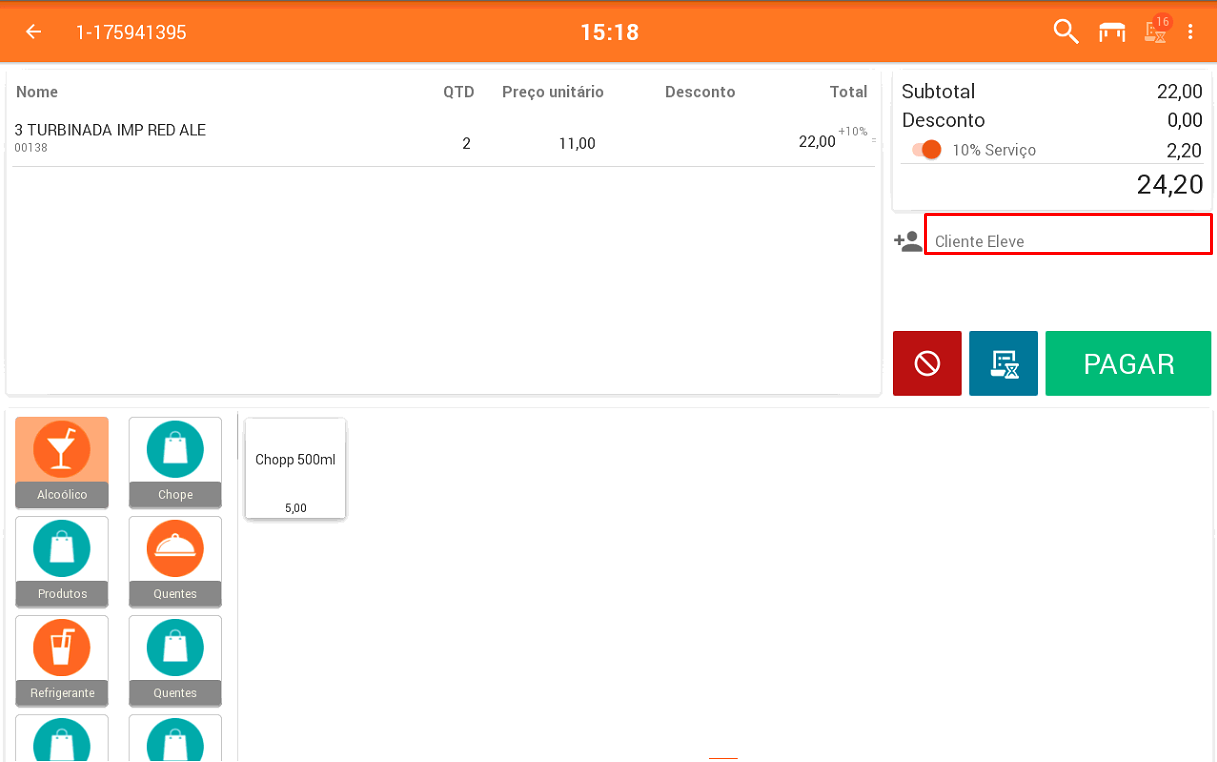Open the three-dot overflow menu
This screenshot has width=1217, height=762.
click(1190, 32)
